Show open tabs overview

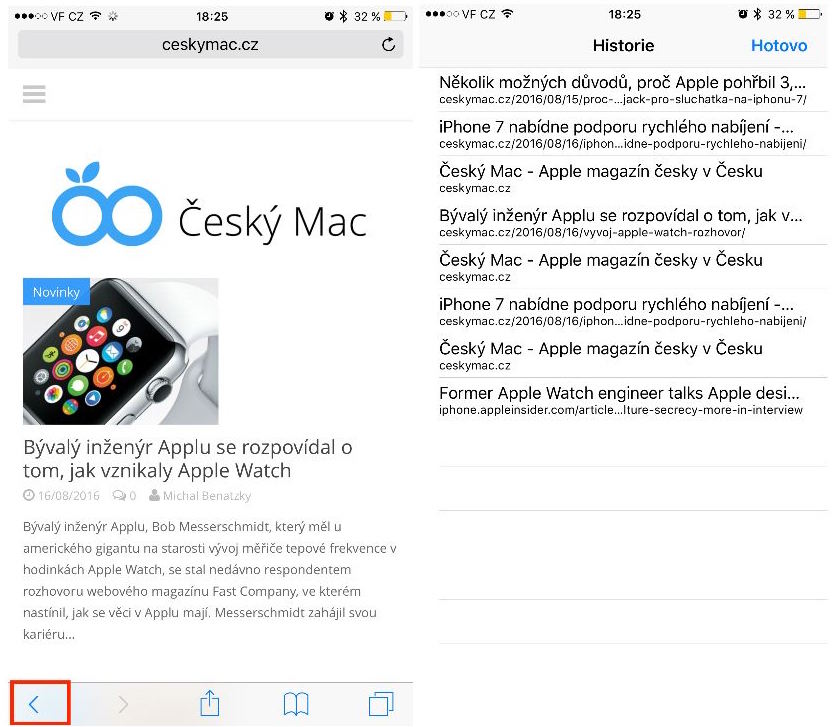pos(381,704)
